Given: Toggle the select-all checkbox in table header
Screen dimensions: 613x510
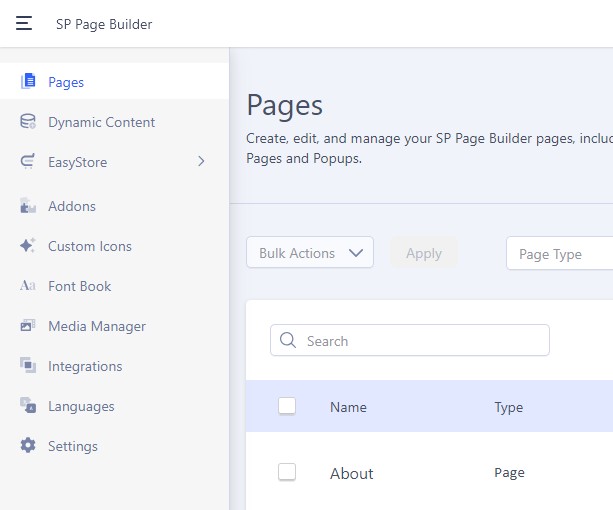Looking at the screenshot, I should (287, 406).
